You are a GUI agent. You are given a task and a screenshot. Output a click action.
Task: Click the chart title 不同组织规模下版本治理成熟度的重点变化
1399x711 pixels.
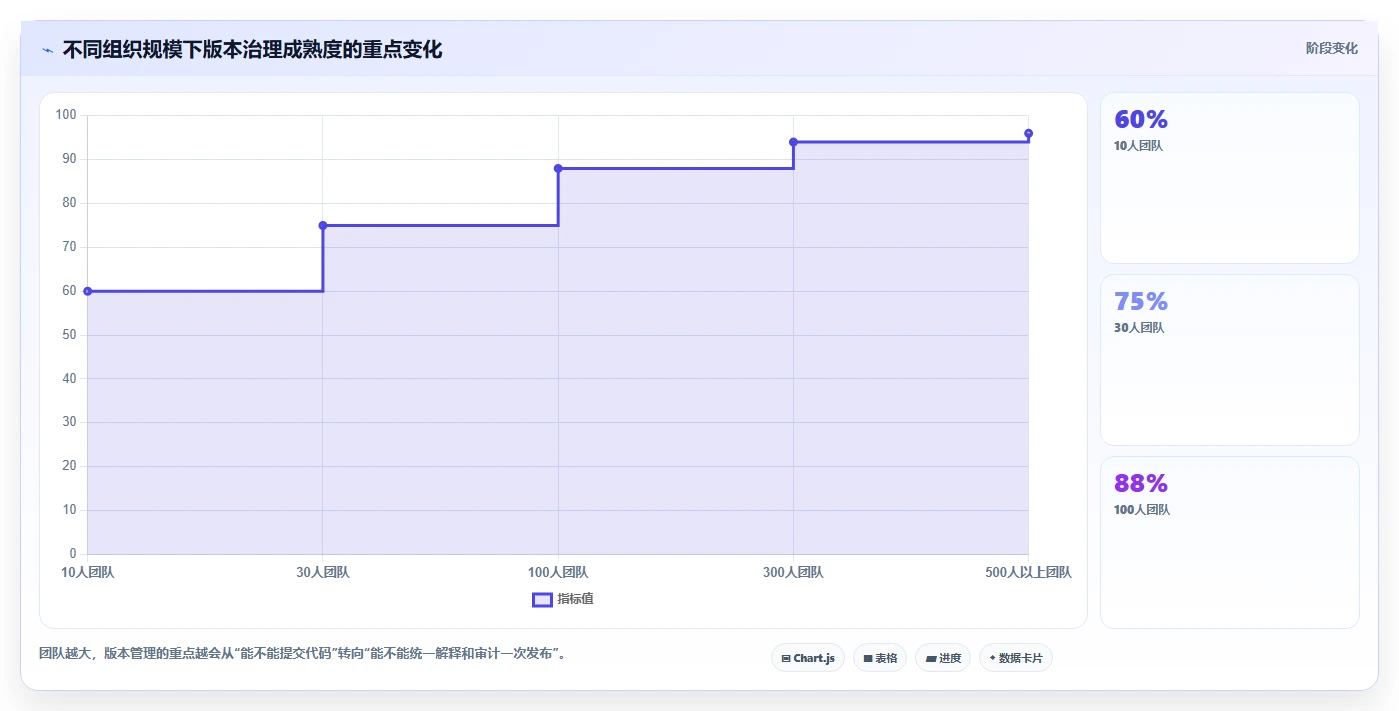(252, 49)
